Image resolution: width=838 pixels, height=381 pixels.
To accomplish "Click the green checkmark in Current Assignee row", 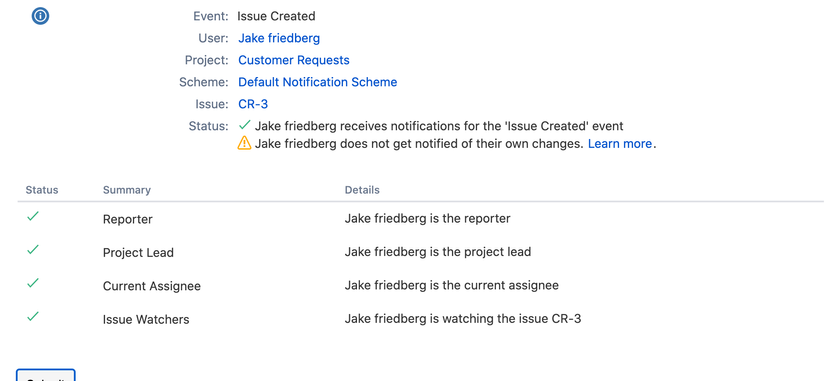I will pyautogui.click(x=33, y=283).
